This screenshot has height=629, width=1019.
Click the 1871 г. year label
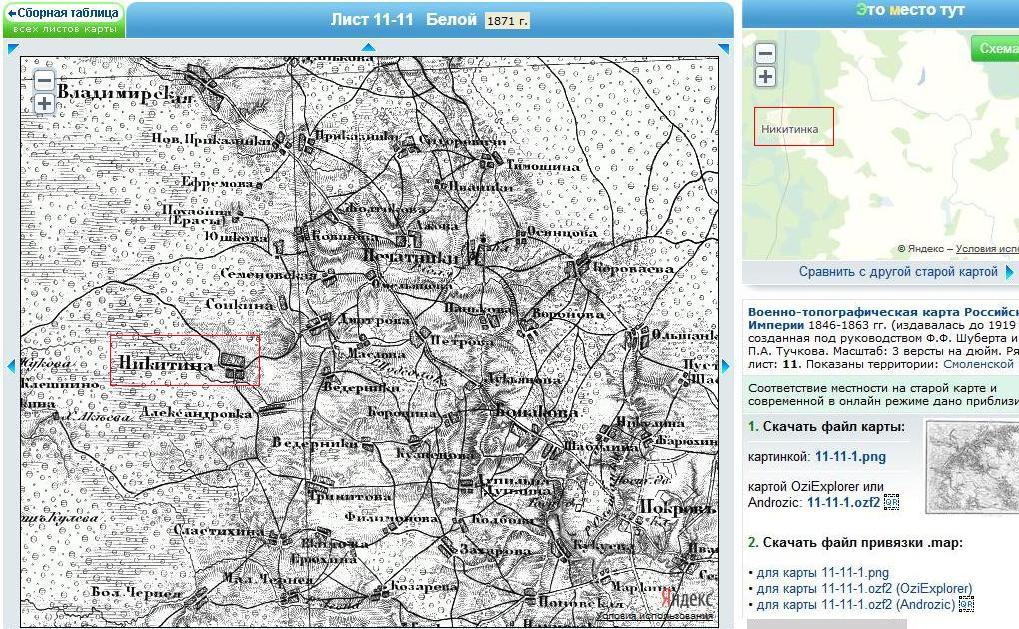[x=508, y=21]
